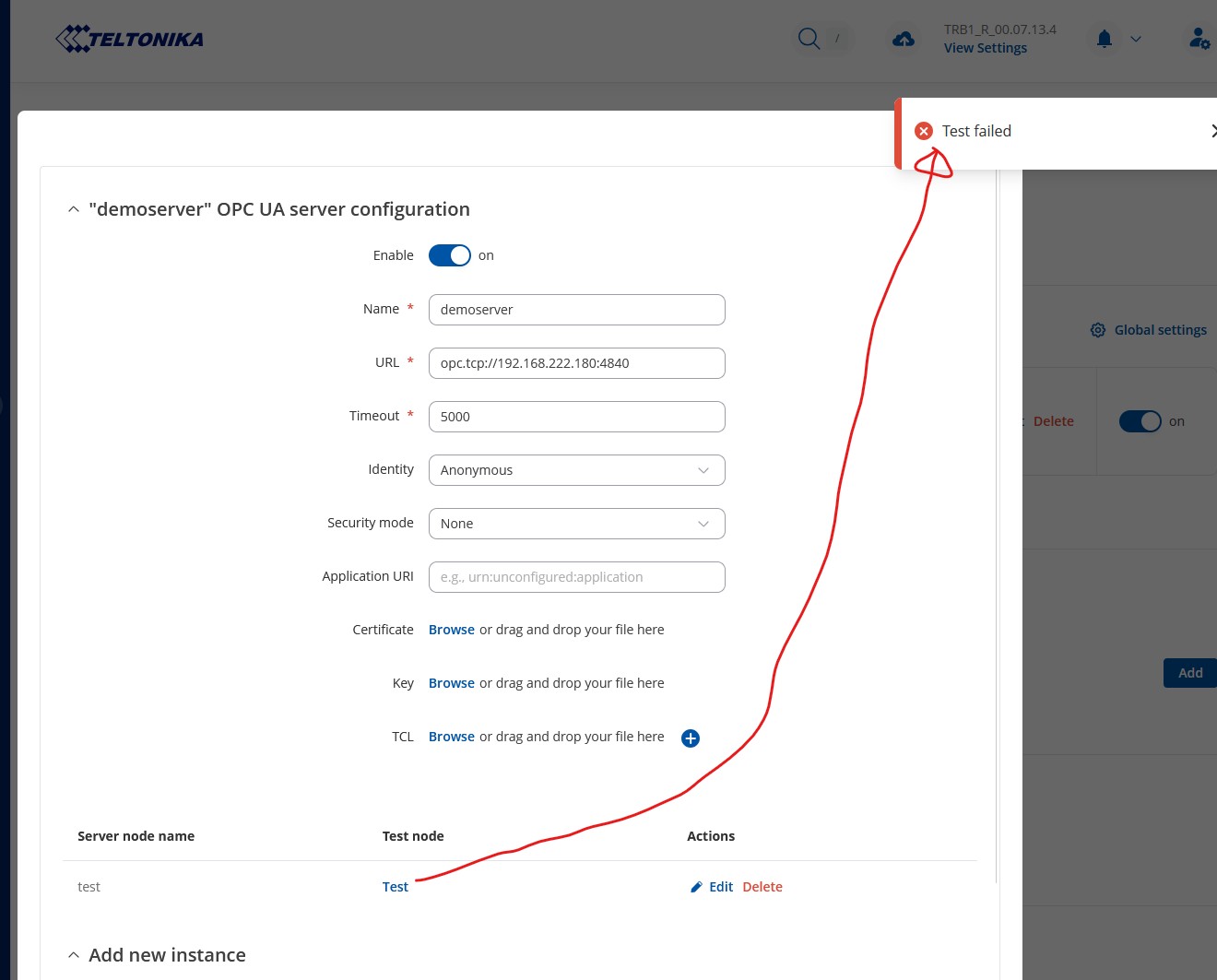Click the Test node column header
This screenshot has height=980, width=1217.
pos(413,836)
